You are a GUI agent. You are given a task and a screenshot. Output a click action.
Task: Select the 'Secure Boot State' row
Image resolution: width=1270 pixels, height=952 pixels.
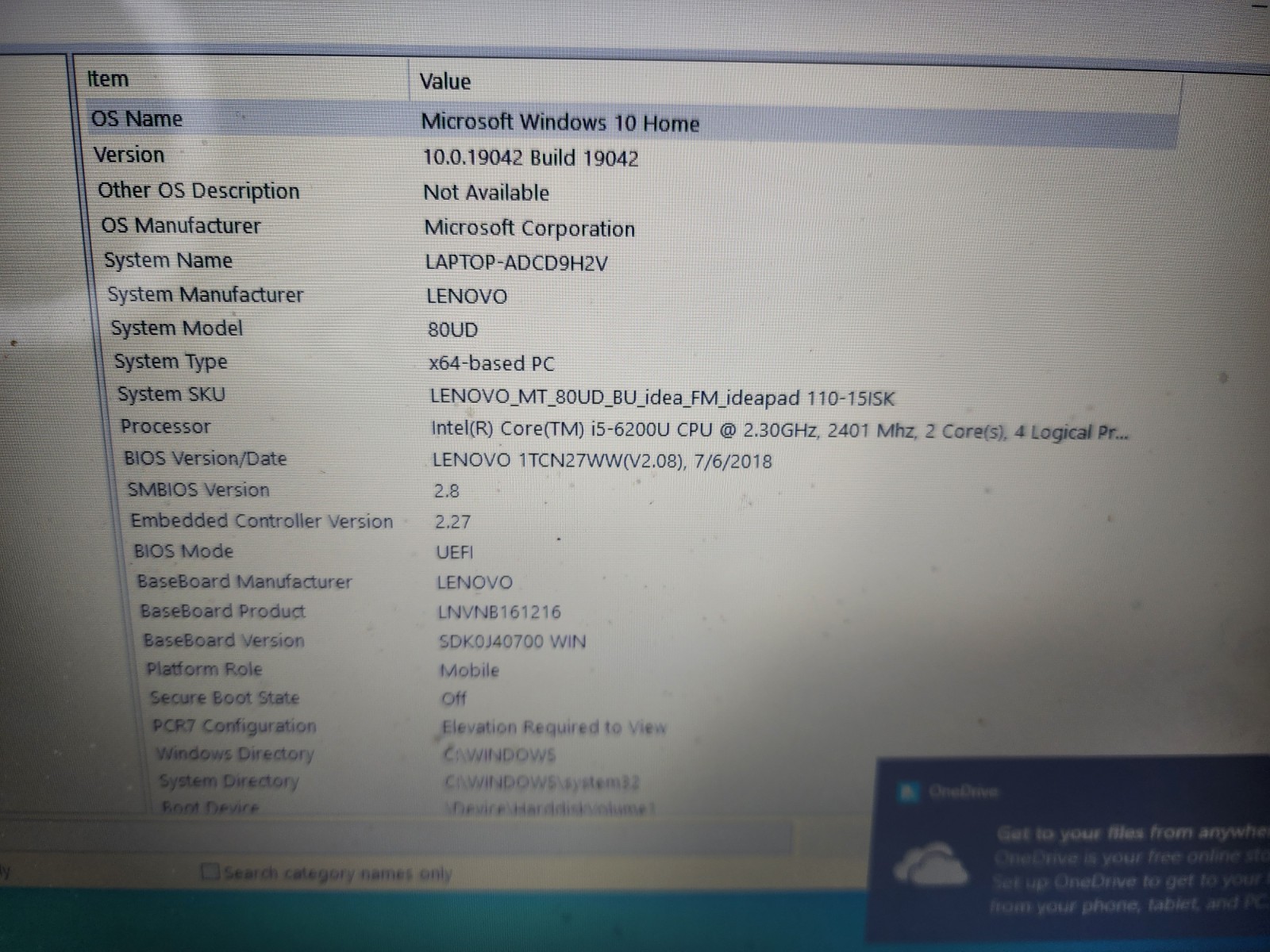click(224, 697)
